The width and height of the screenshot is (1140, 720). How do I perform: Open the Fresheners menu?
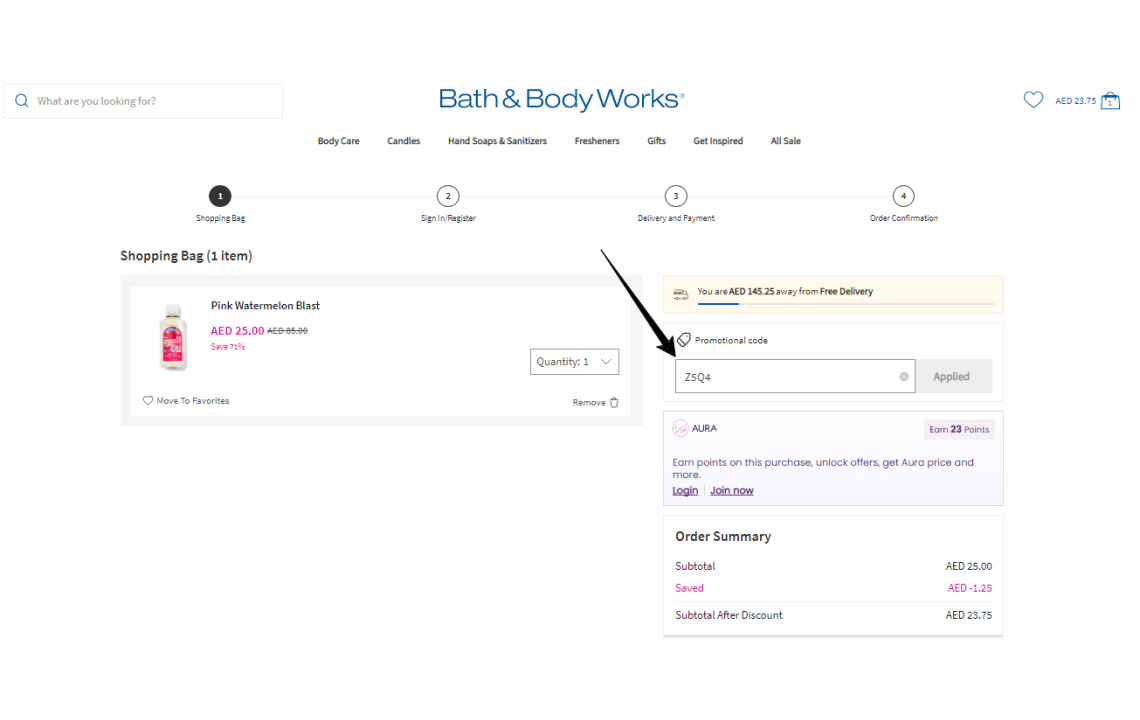[x=597, y=141]
